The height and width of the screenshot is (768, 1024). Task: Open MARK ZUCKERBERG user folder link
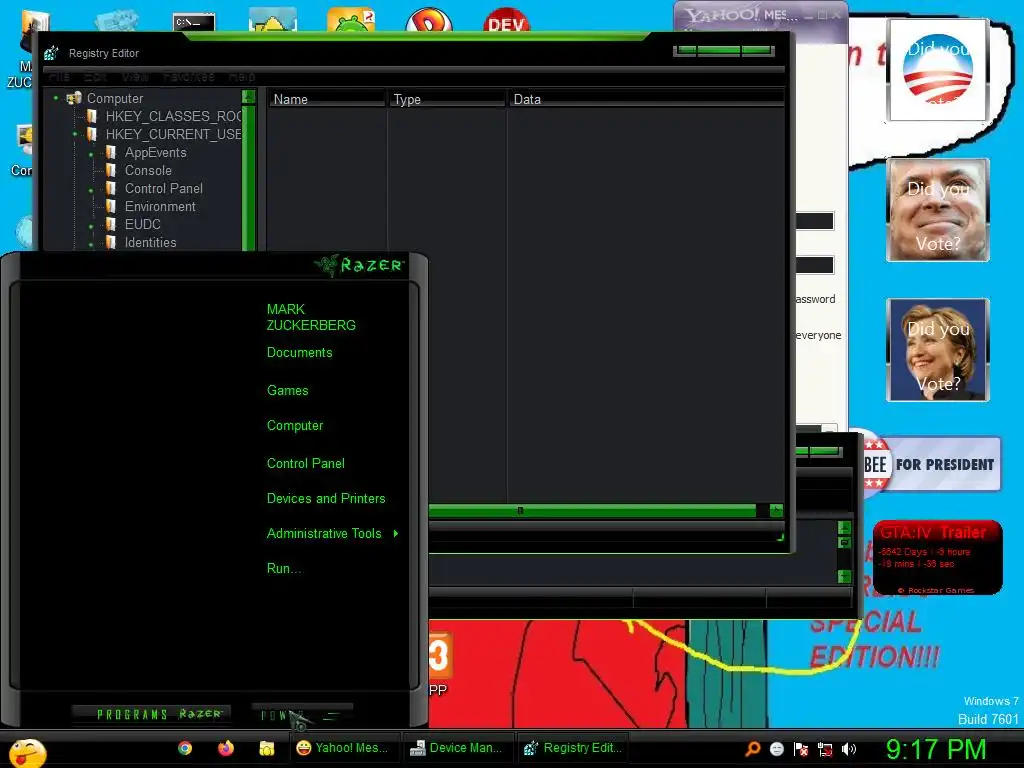[311, 317]
